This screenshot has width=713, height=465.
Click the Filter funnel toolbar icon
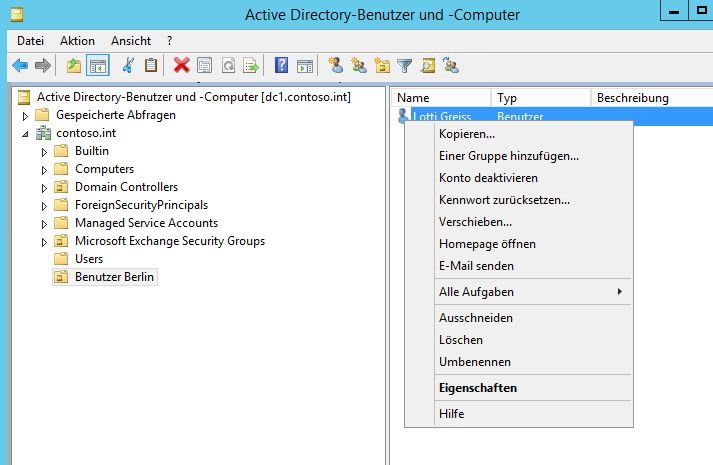coord(405,66)
